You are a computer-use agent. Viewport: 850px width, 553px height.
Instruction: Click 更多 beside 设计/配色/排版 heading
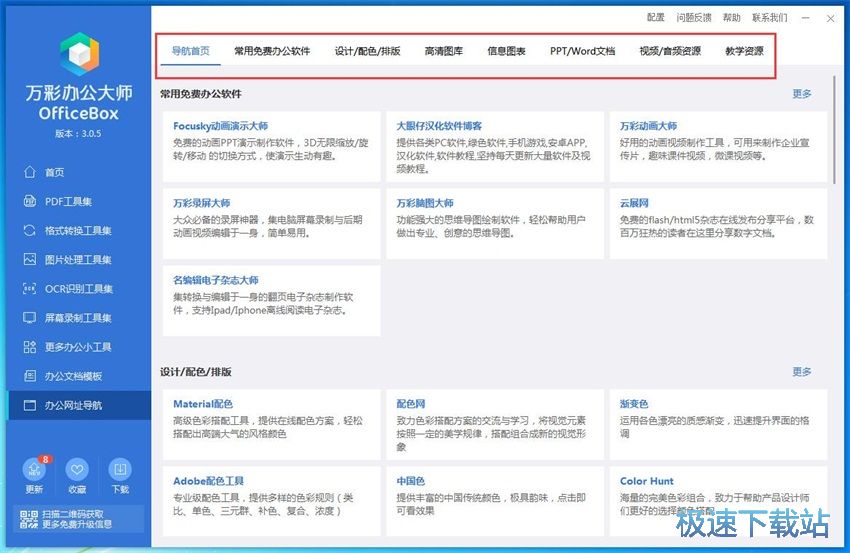tap(802, 371)
